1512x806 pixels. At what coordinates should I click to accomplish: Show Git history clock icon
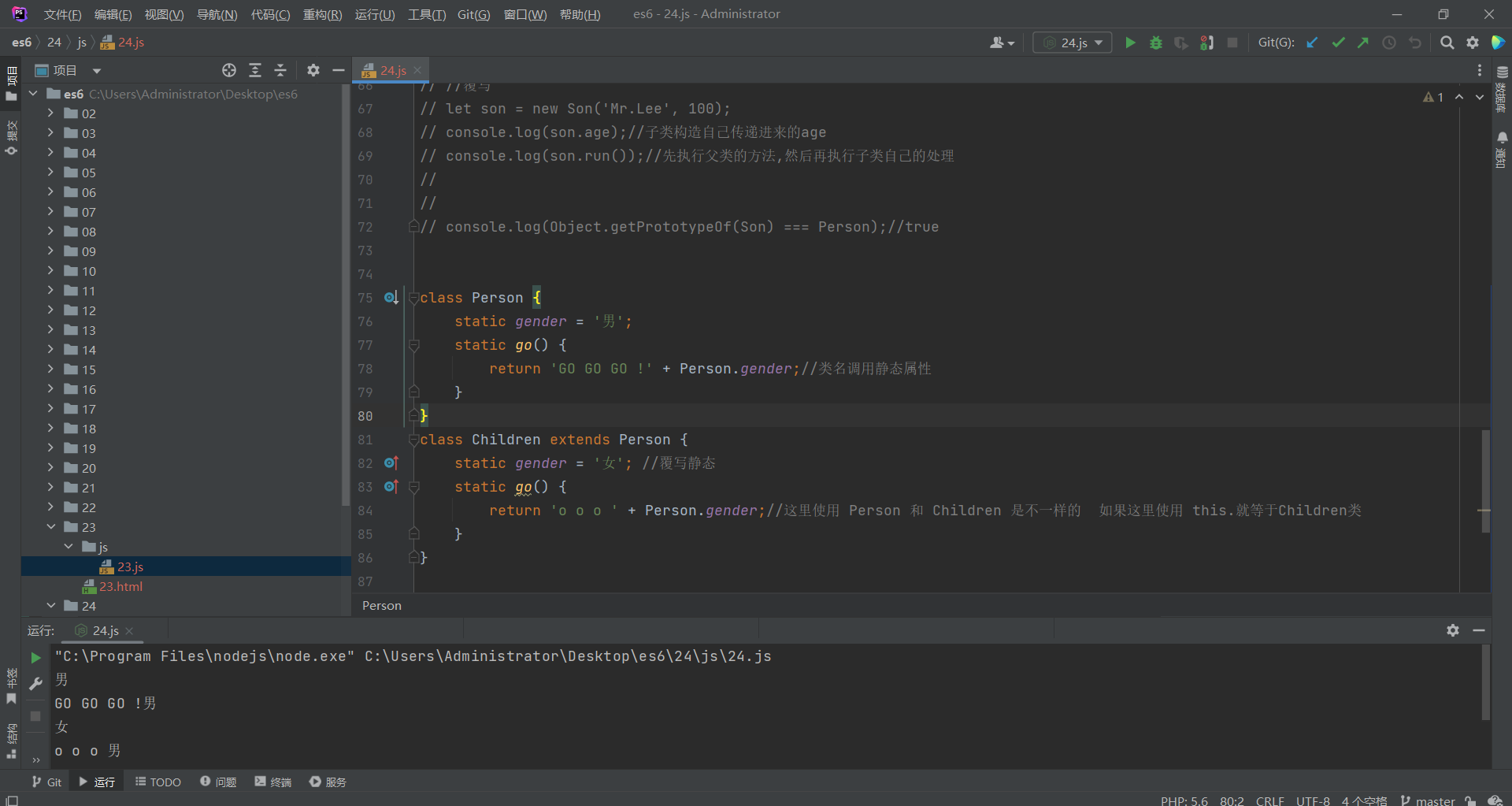tap(1389, 43)
